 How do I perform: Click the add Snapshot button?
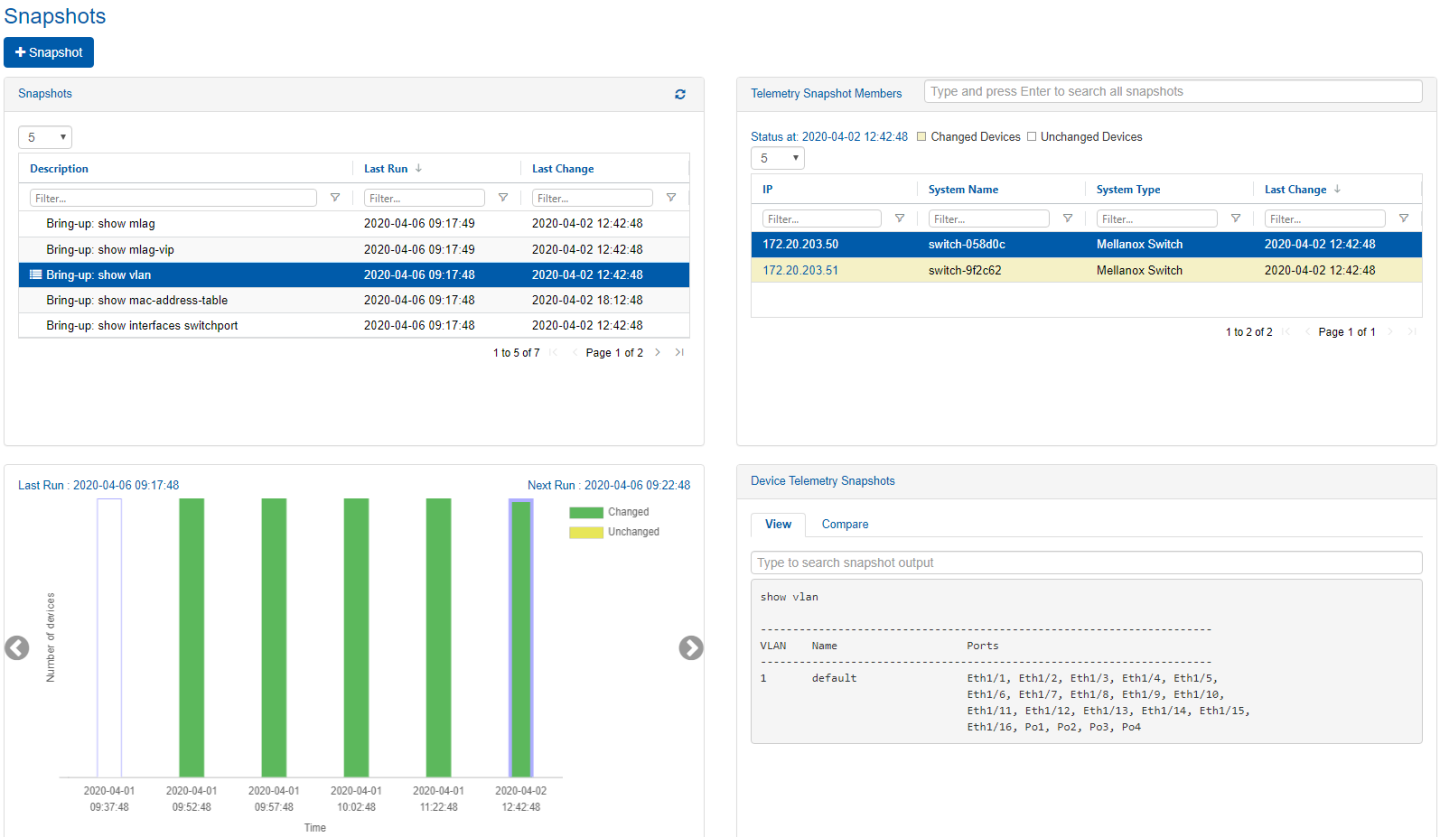[49, 52]
